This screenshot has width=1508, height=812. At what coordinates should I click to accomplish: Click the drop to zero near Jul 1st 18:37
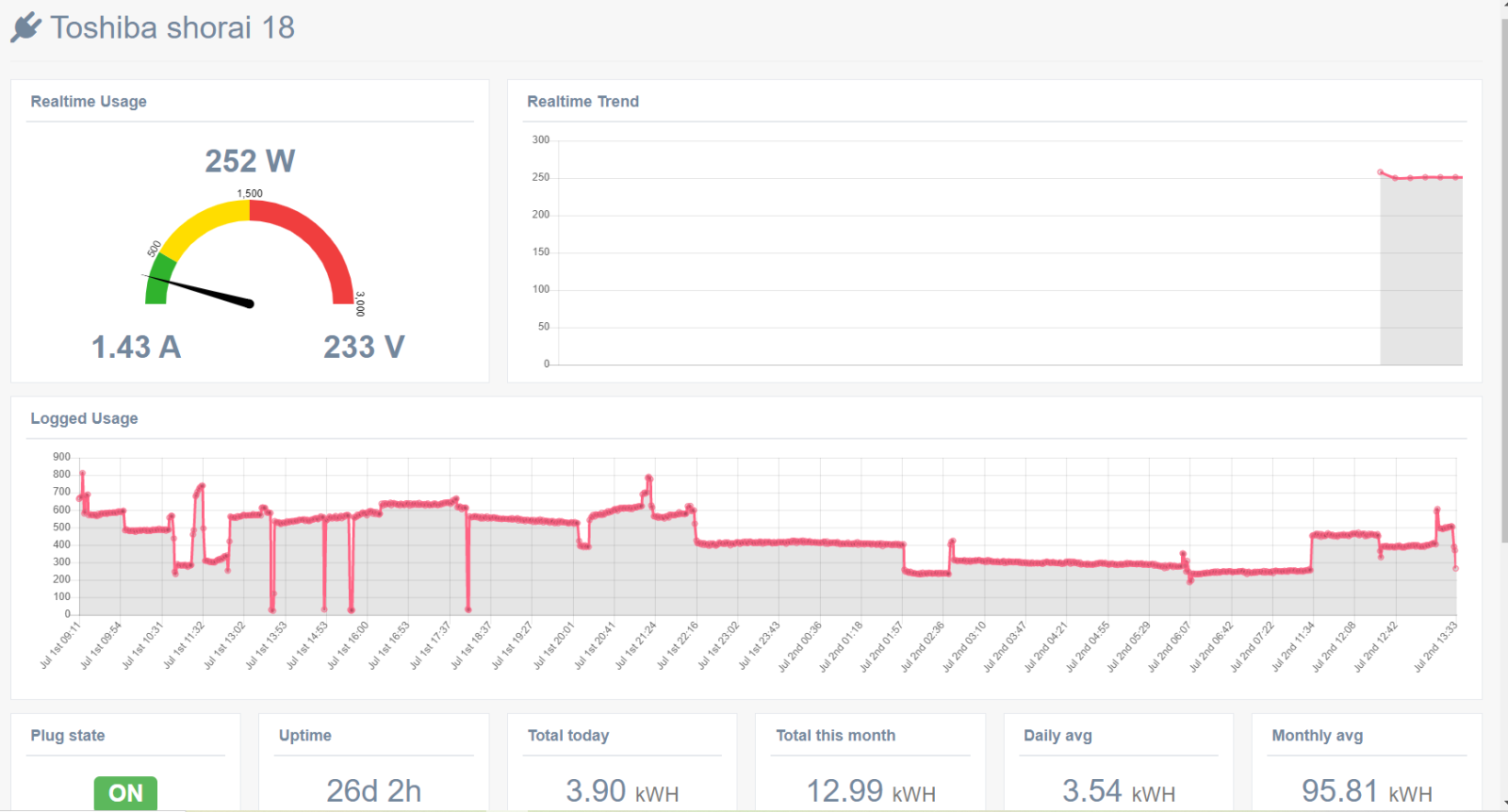point(467,609)
